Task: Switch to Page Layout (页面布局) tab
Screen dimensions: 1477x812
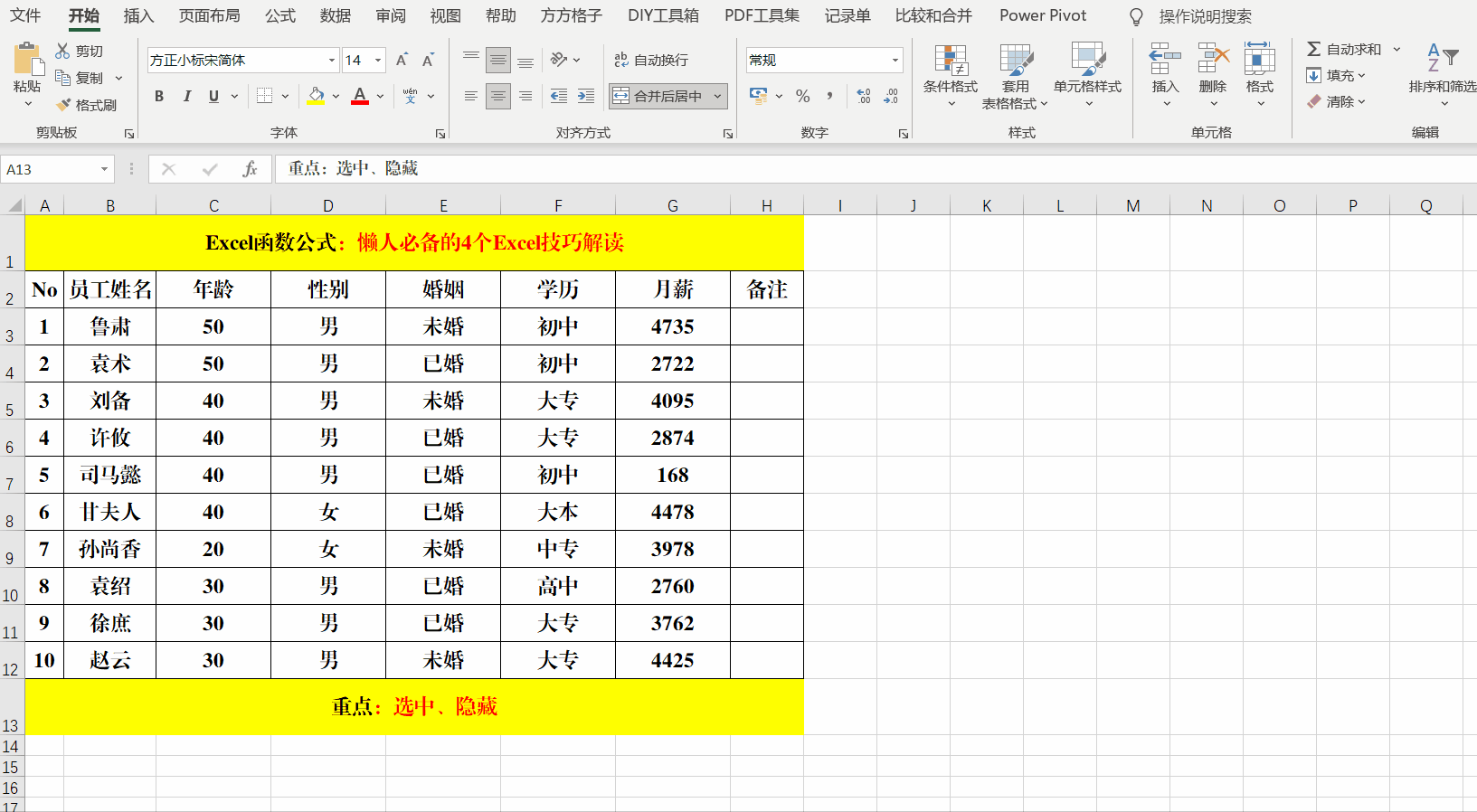Action: pos(210,15)
